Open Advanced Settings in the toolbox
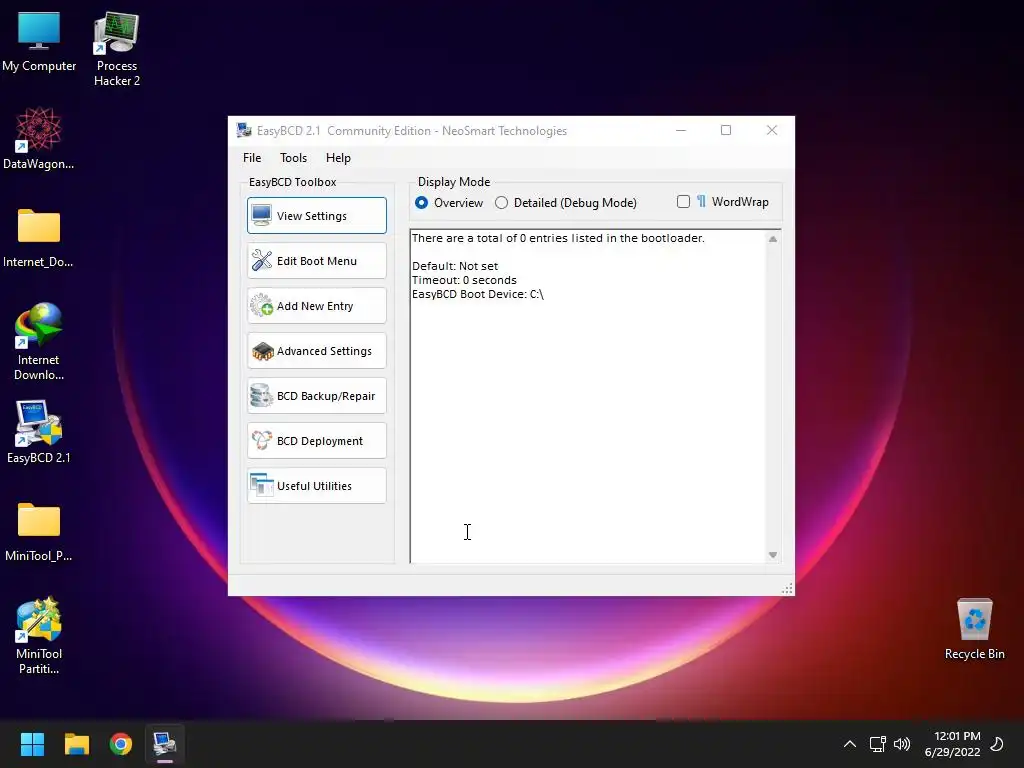This screenshot has width=1024, height=768. point(317,351)
